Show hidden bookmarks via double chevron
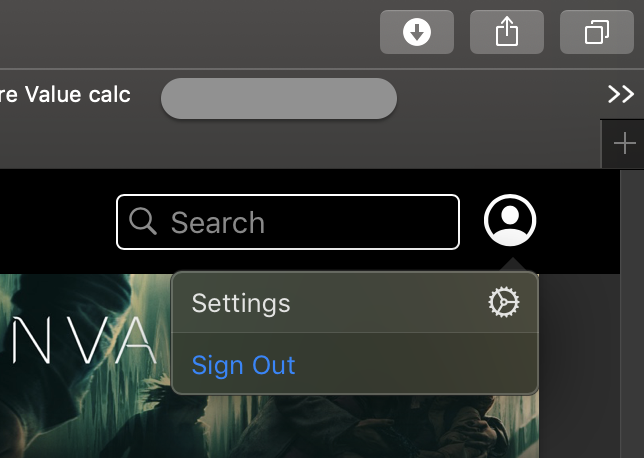644x458 pixels. (621, 94)
